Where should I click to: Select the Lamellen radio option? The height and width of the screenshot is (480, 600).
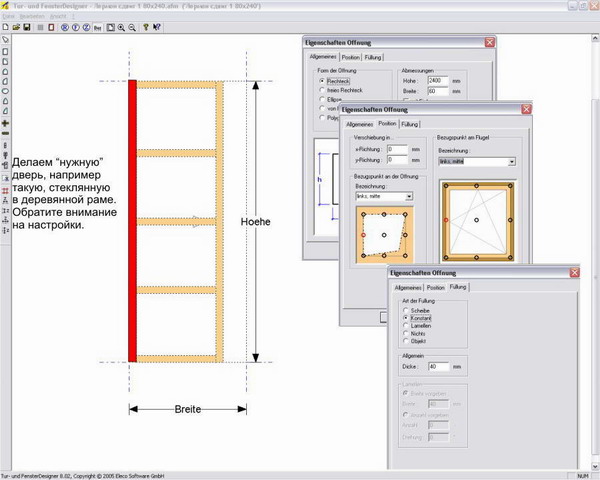click(x=405, y=326)
